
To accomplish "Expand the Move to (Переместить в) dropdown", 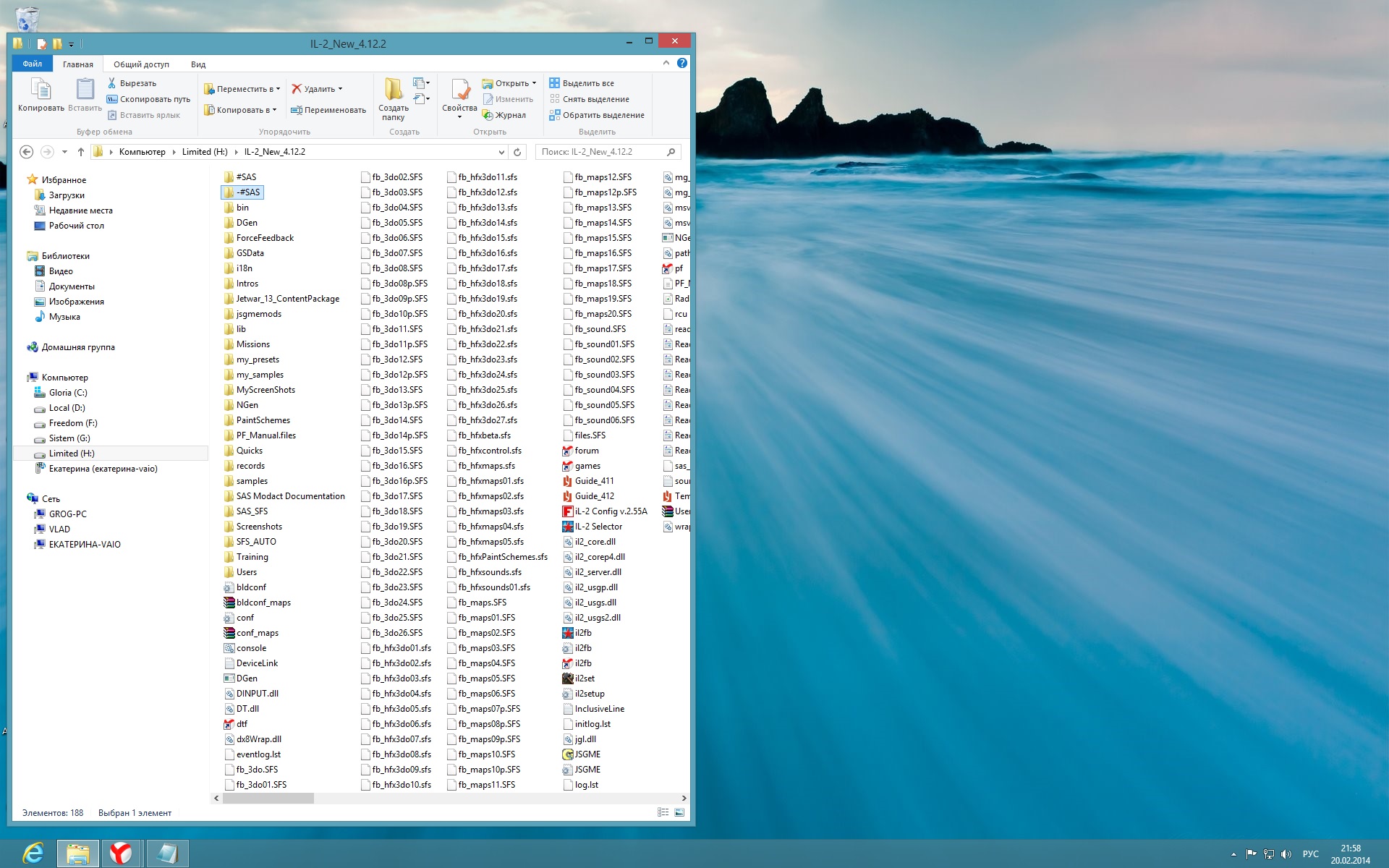I will pyautogui.click(x=279, y=89).
